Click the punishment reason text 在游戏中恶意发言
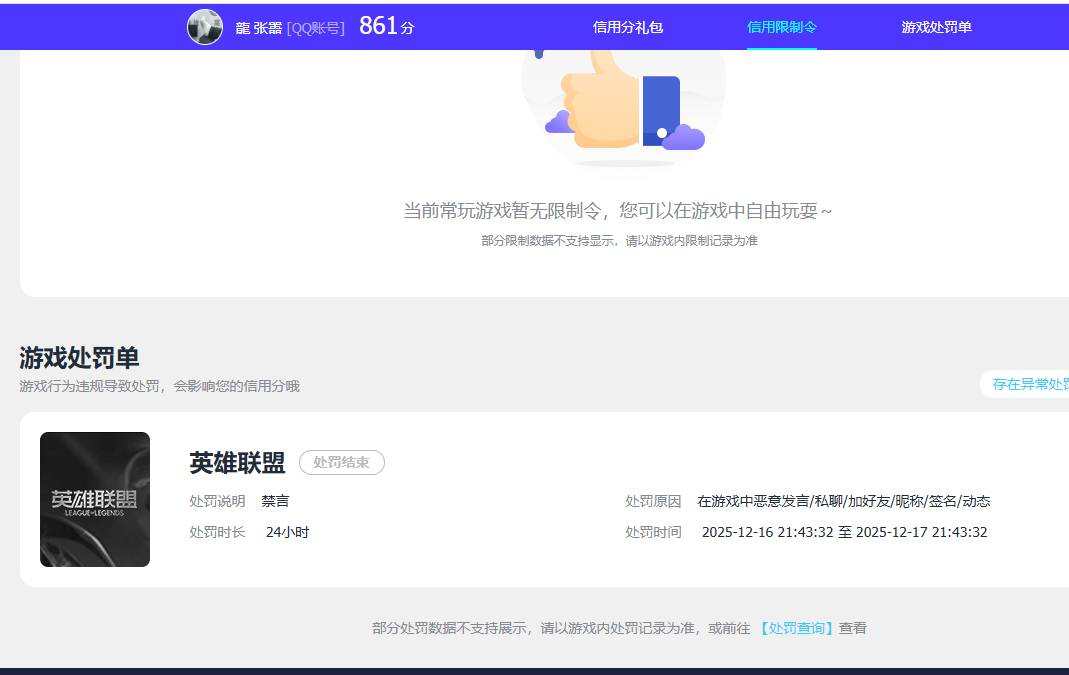Image resolution: width=1069 pixels, height=675 pixels. tap(843, 501)
